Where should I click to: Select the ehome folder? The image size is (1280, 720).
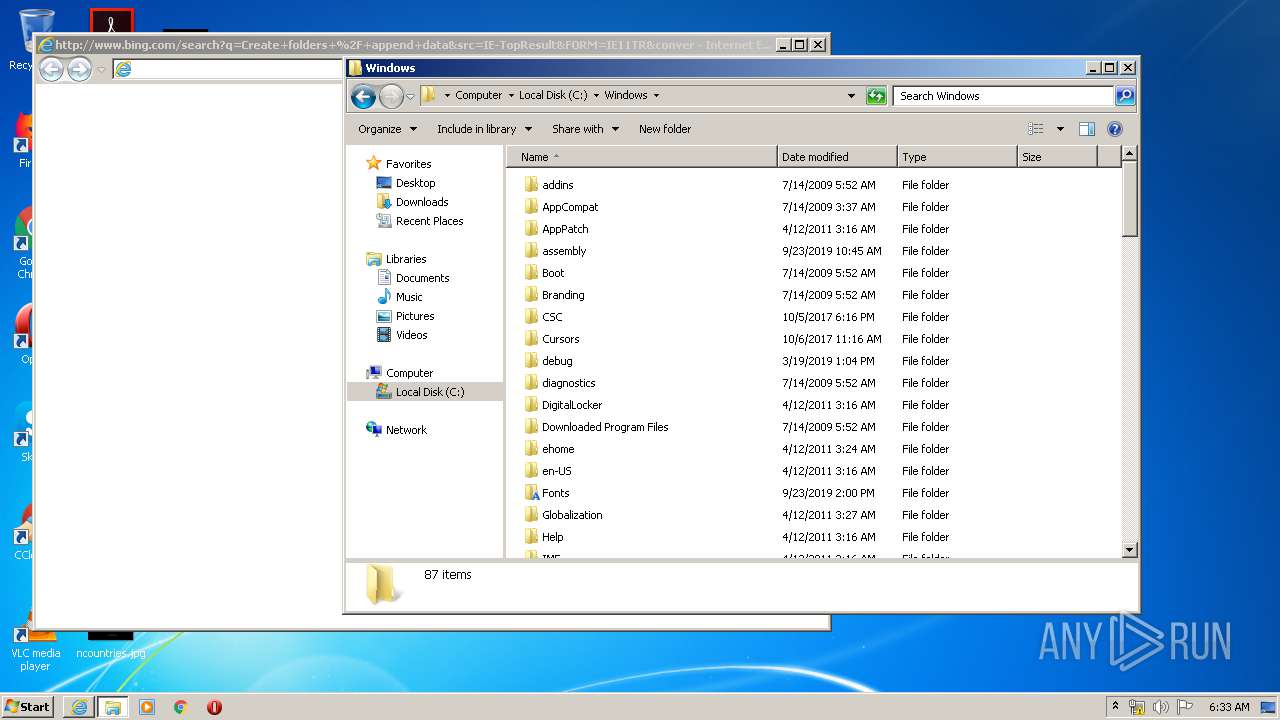click(558, 449)
